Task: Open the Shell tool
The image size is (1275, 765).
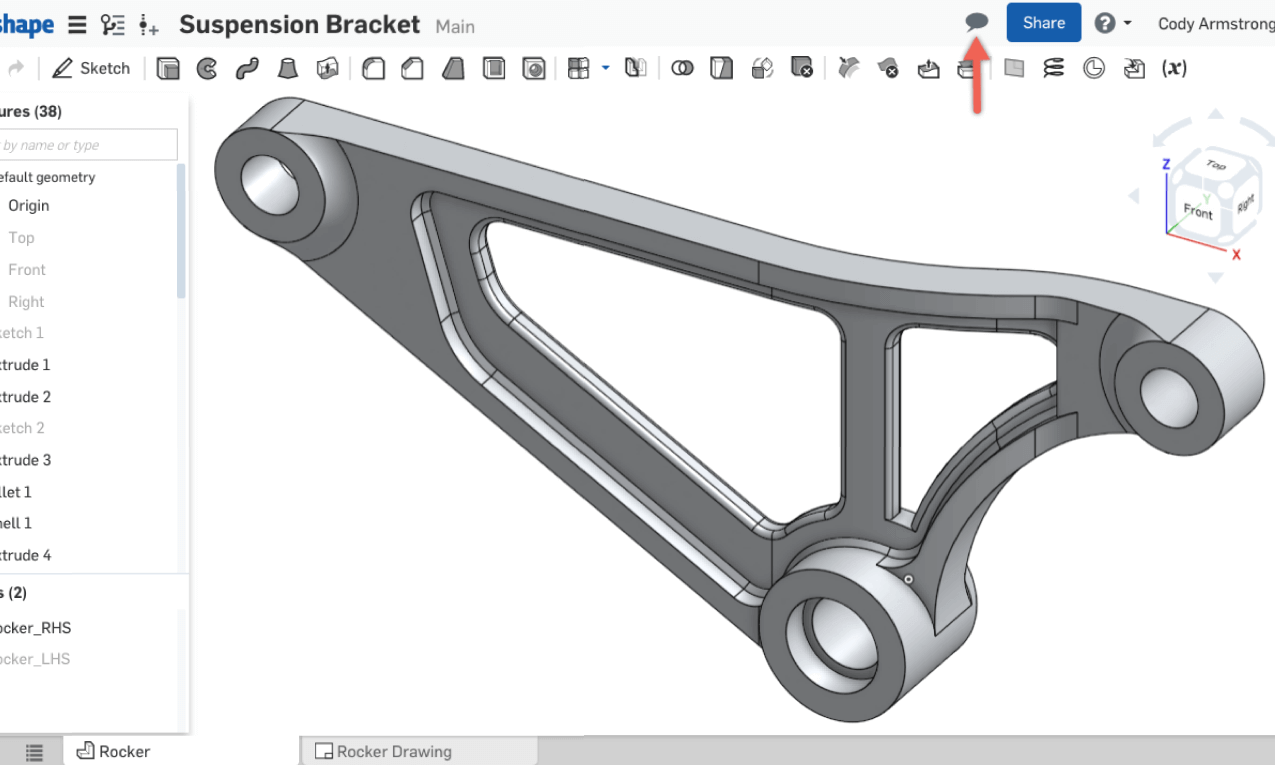Action: pyautogui.click(x=493, y=68)
